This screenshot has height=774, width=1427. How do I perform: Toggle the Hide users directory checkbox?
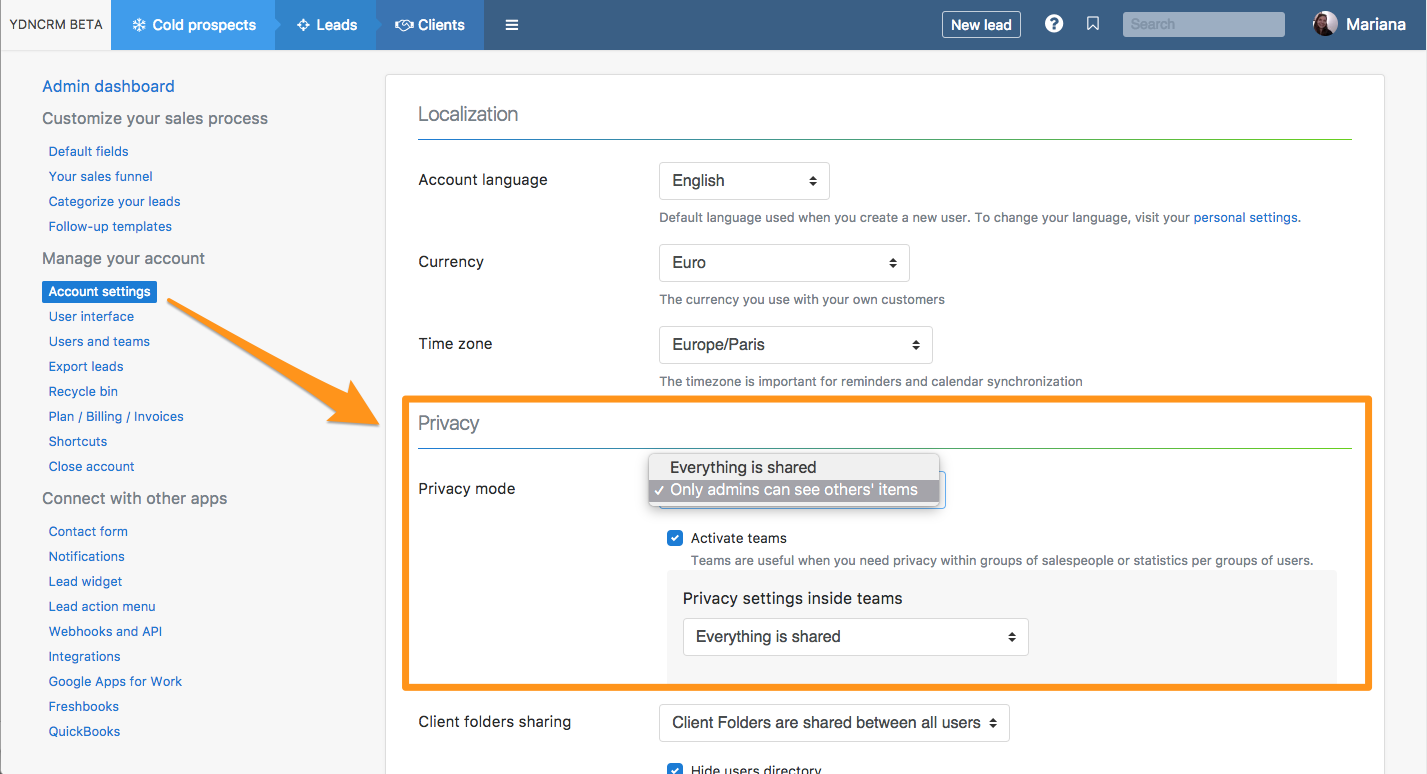coord(675,769)
